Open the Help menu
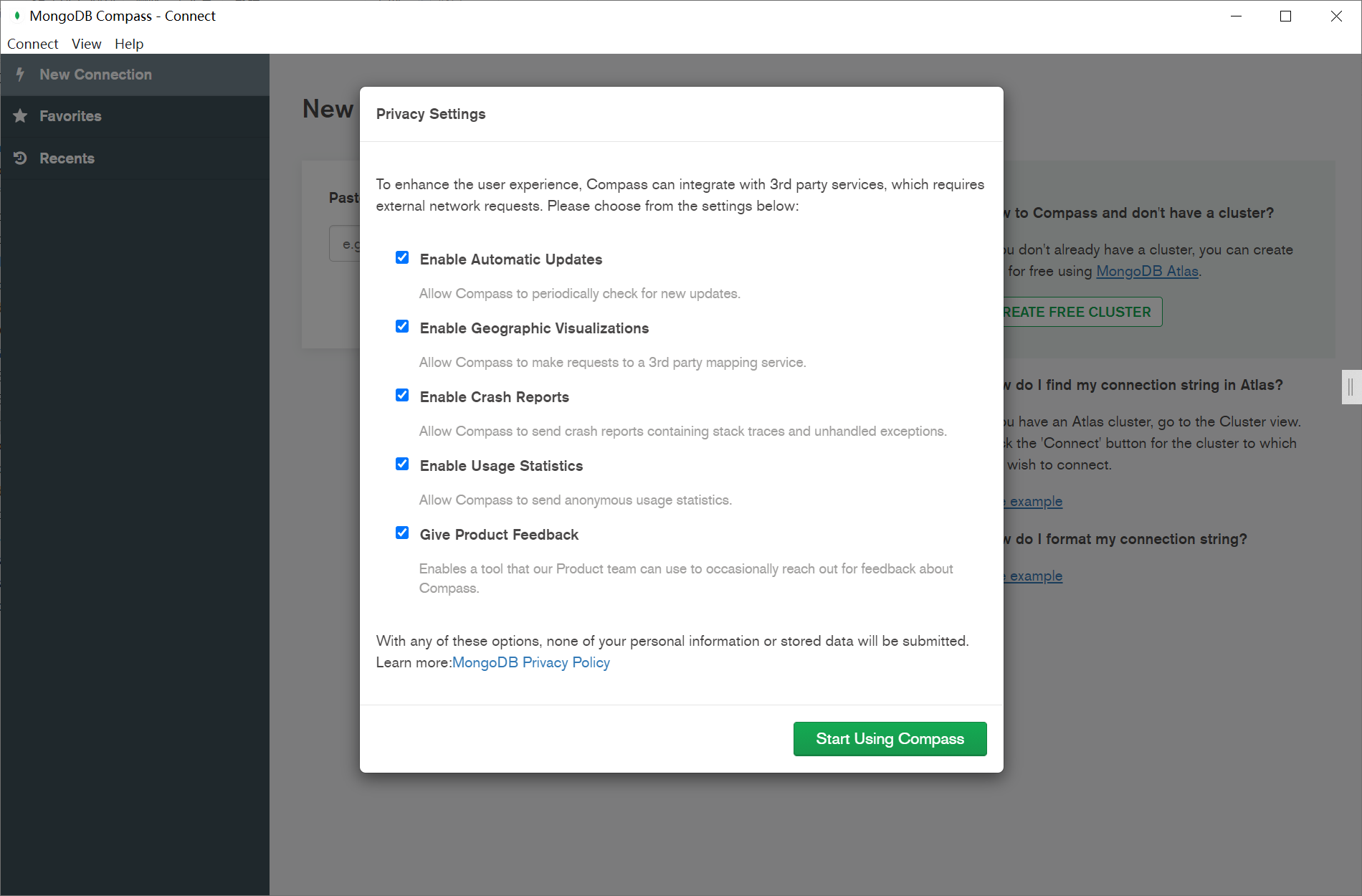 click(x=129, y=44)
